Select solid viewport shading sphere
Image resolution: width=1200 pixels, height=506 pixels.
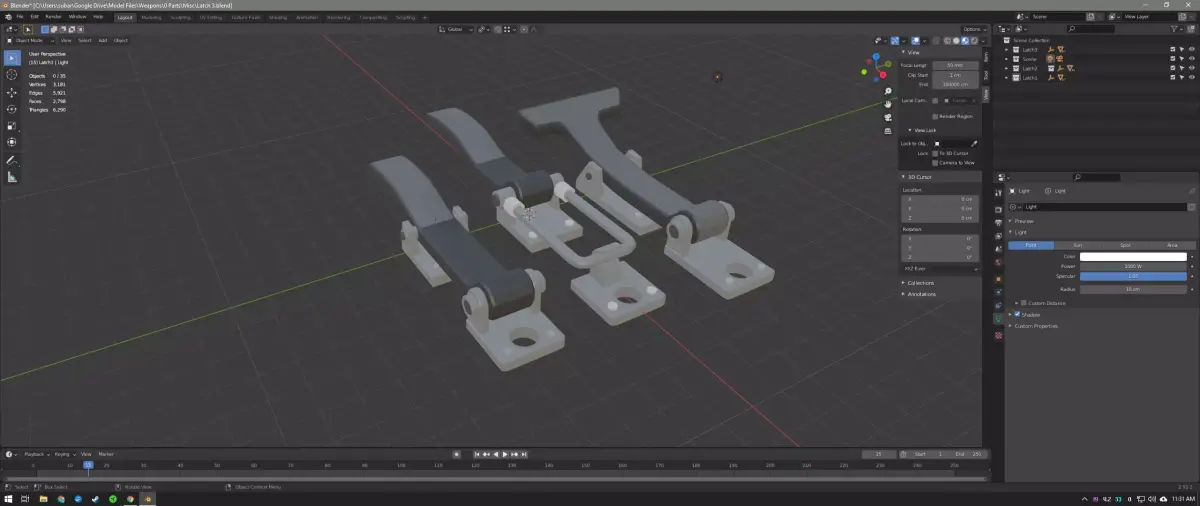click(956, 41)
